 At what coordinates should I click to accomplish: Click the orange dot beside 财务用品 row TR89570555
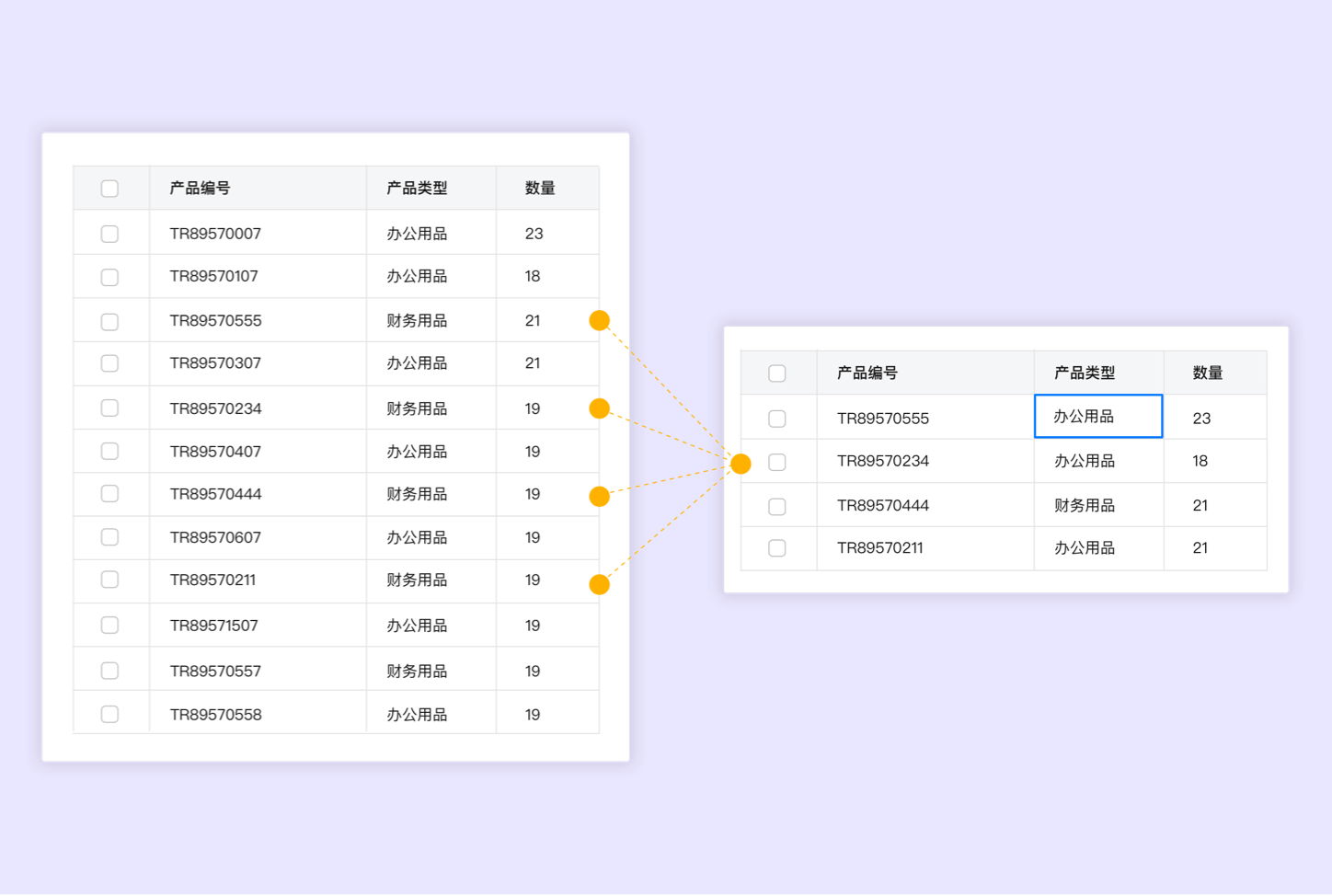[x=599, y=320]
